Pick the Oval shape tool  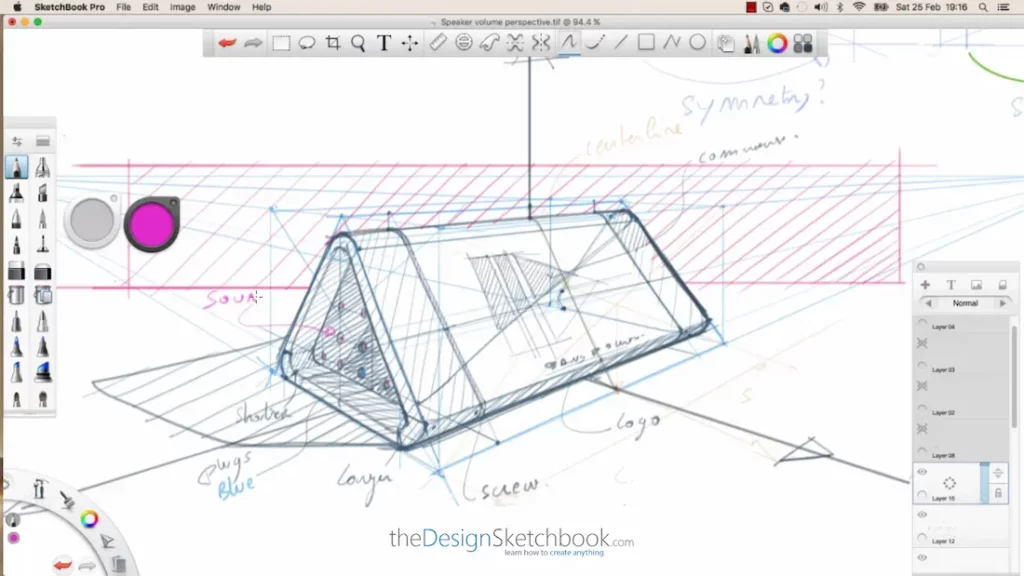point(697,43)
